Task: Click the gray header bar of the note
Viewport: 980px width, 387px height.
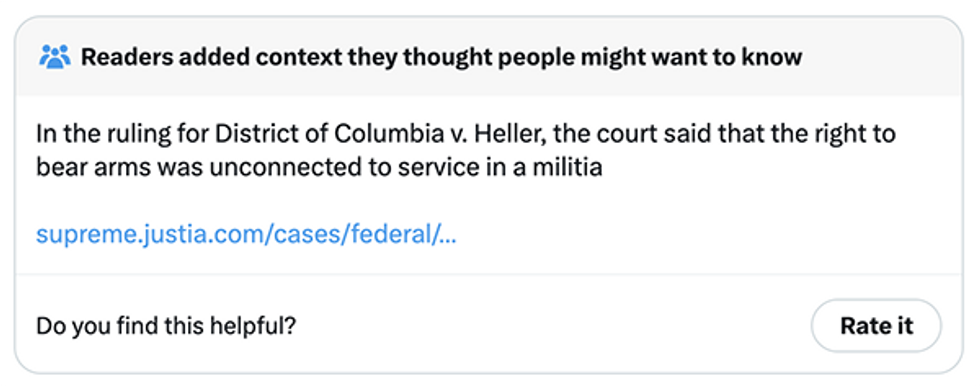Action: click(489, 57)
